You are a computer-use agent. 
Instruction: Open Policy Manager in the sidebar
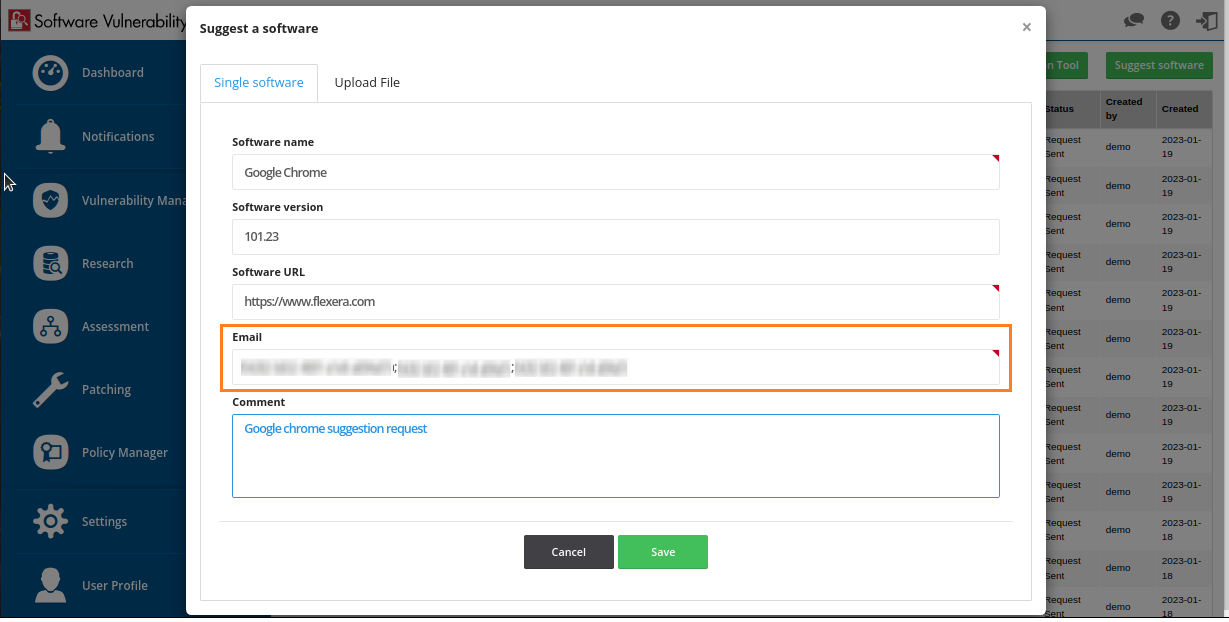point(125,452)
